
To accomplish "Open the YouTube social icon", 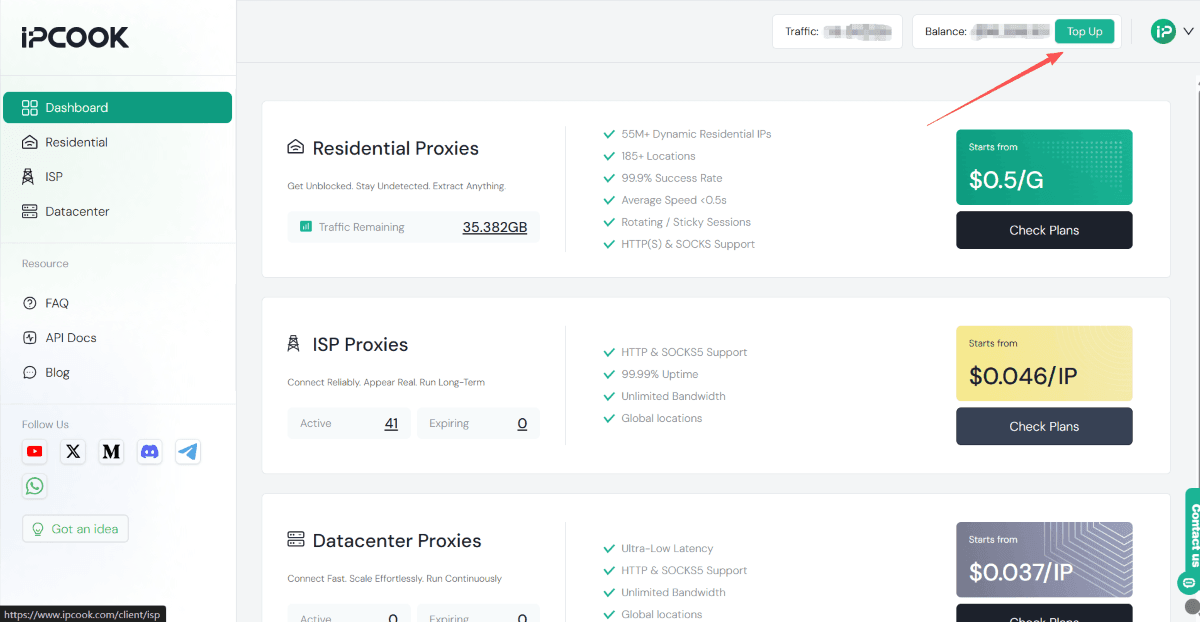I will point(35,452).
